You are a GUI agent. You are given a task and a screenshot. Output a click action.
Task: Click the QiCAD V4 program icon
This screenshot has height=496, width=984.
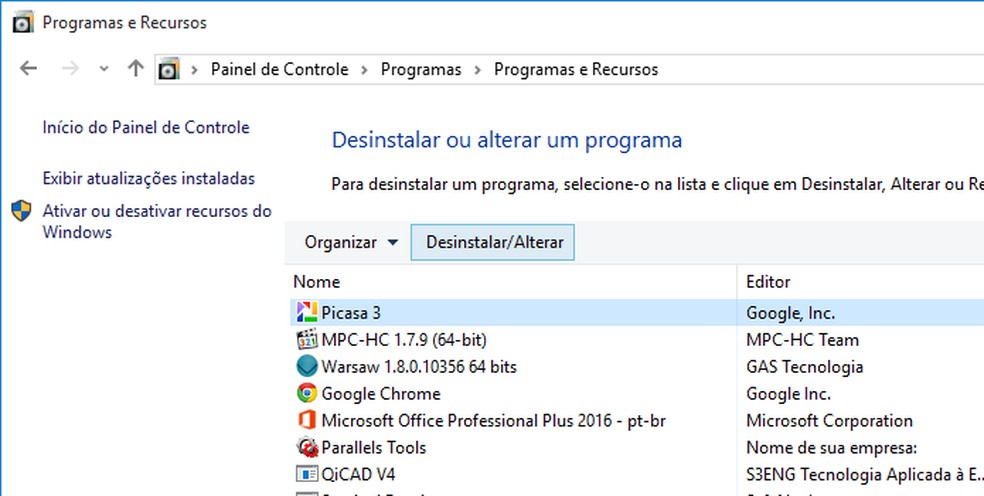tap(307, 474)
